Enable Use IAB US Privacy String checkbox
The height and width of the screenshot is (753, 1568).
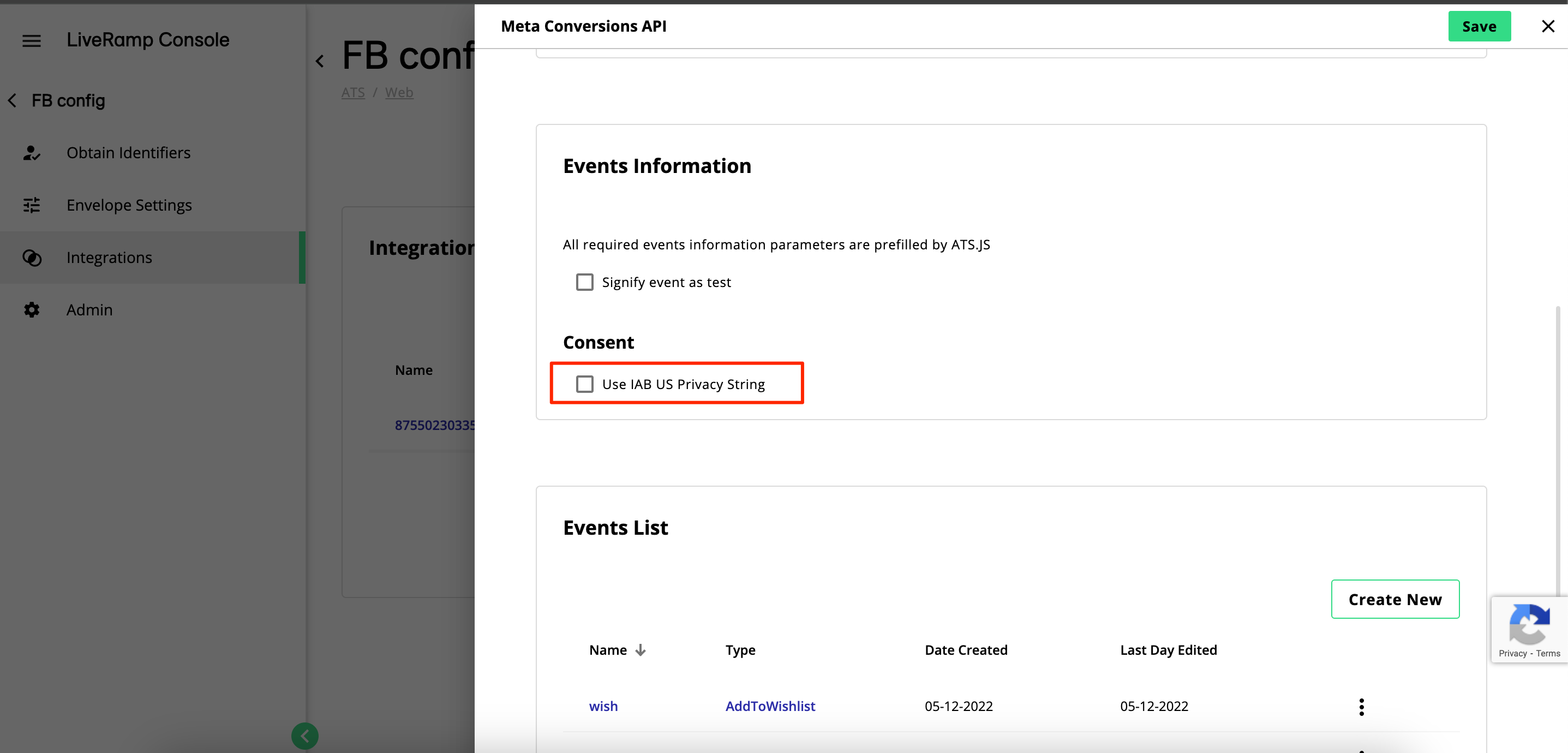583,383
